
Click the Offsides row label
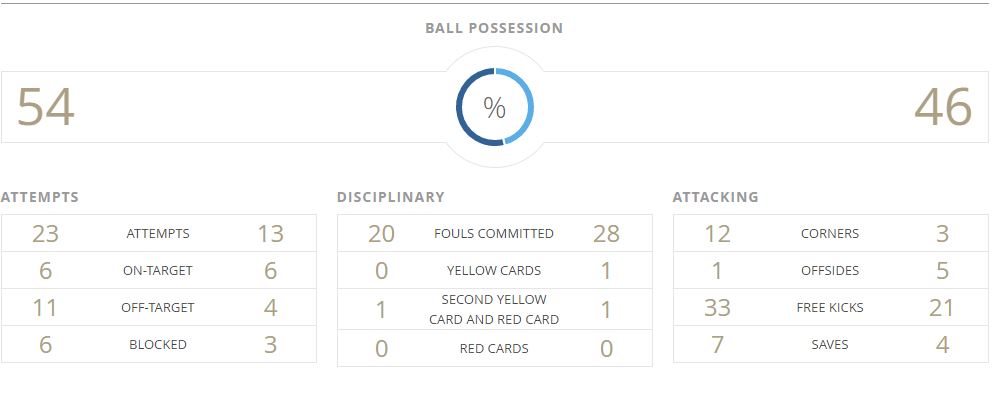click(830, 271)
